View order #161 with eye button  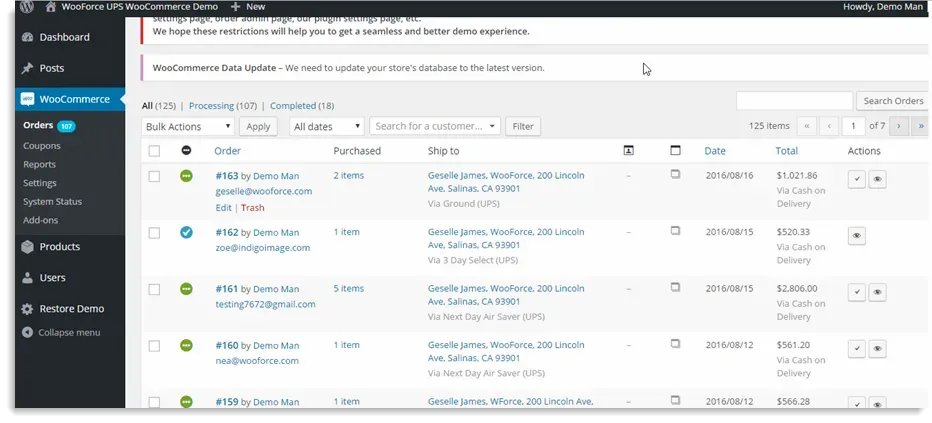click(x=877, y=292)
